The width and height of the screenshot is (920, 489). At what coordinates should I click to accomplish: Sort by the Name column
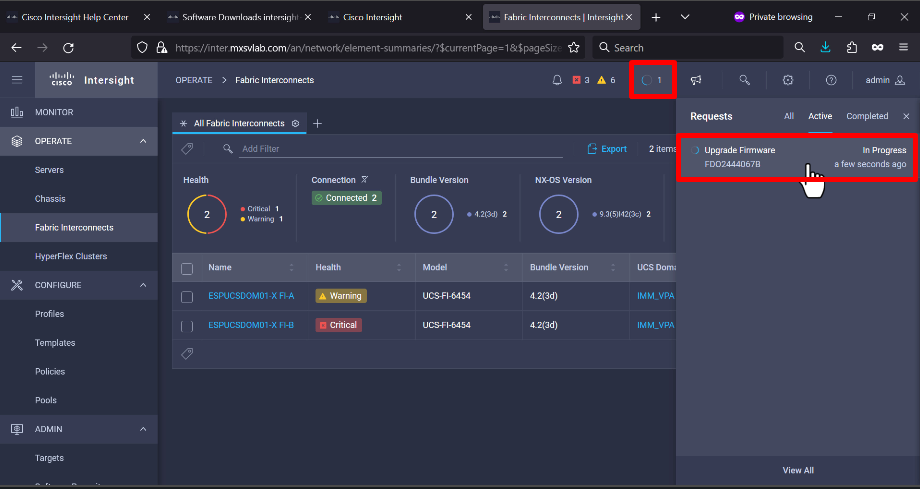292,268
